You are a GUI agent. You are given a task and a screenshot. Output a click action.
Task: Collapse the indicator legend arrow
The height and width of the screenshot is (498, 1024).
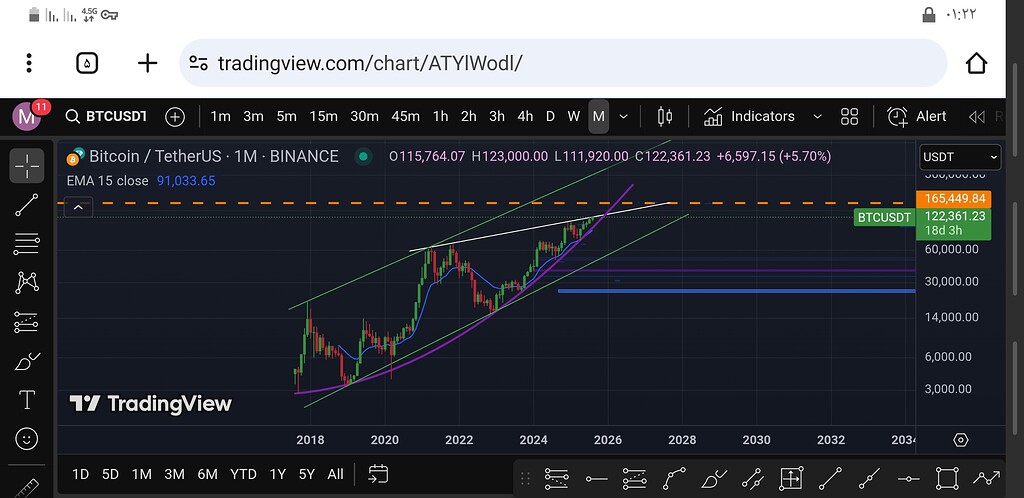click(78, 208)
